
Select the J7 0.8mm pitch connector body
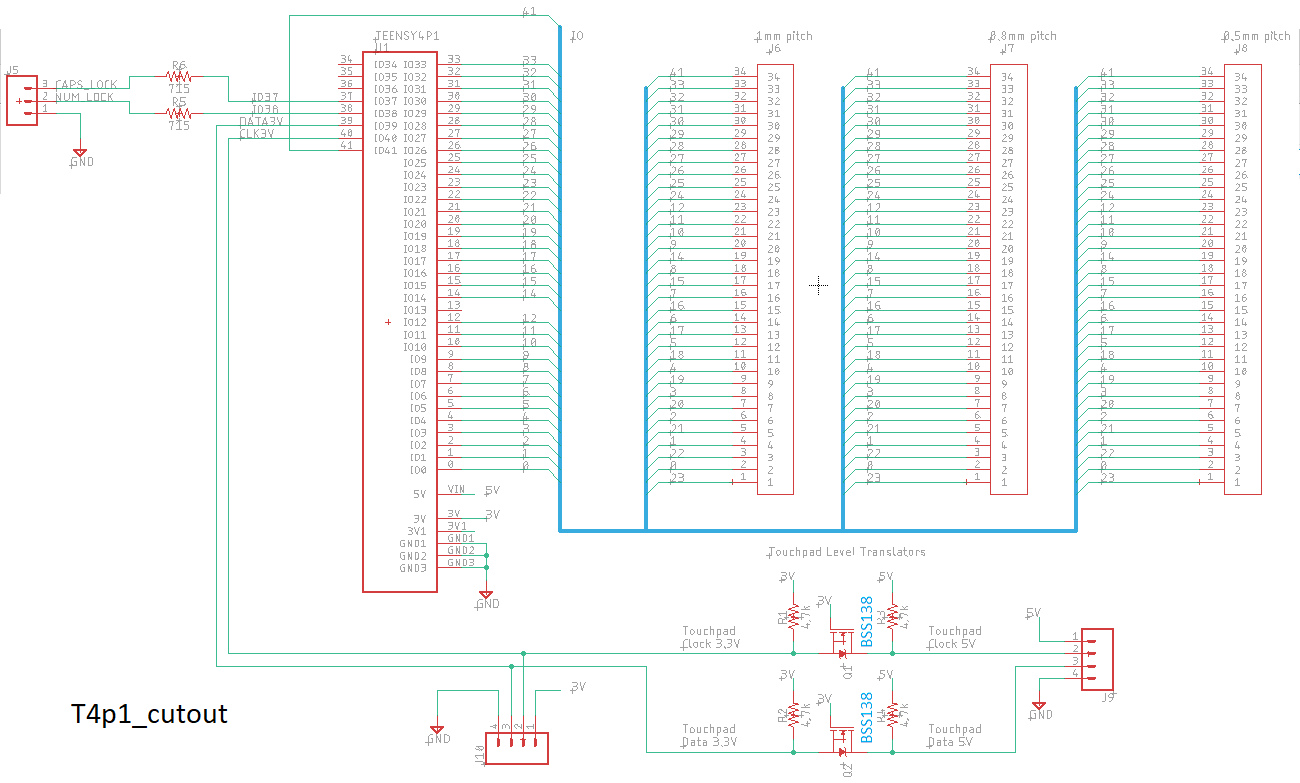[1008, 279]
